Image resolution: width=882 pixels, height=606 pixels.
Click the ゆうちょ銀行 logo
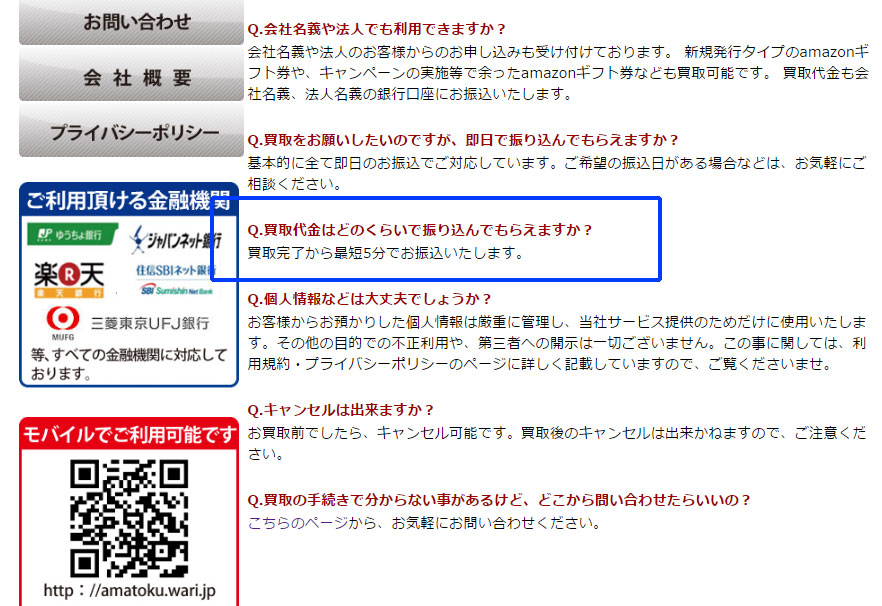click(73, 235)
